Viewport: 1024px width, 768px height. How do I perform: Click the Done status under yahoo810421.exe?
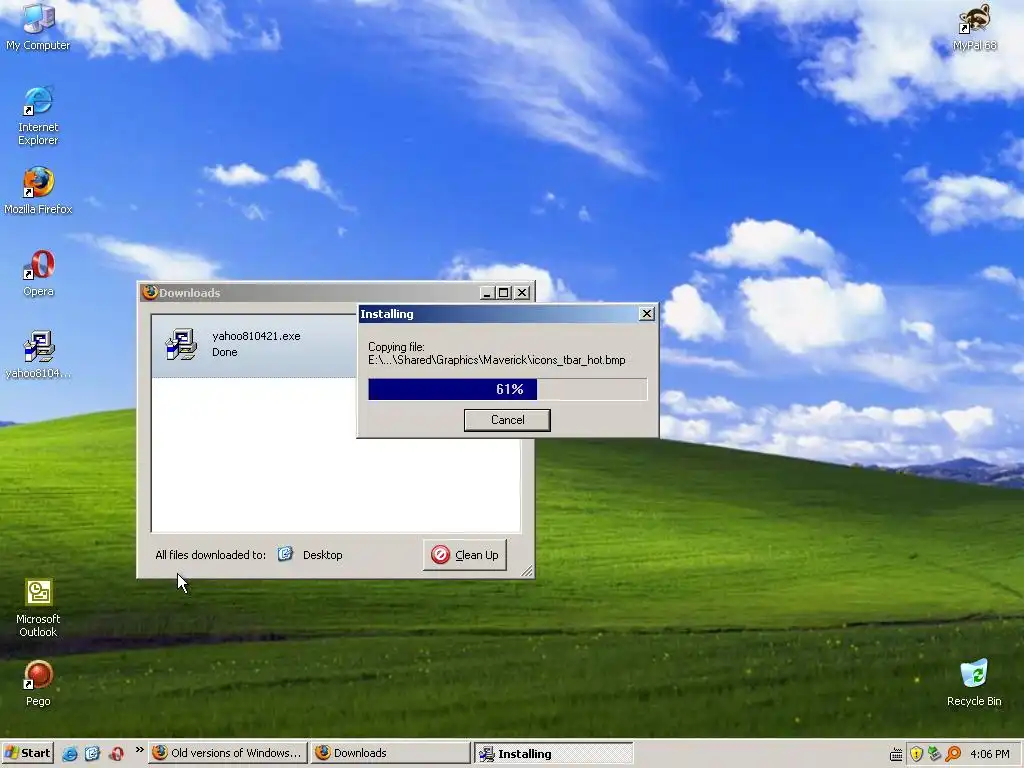[225, 353]
